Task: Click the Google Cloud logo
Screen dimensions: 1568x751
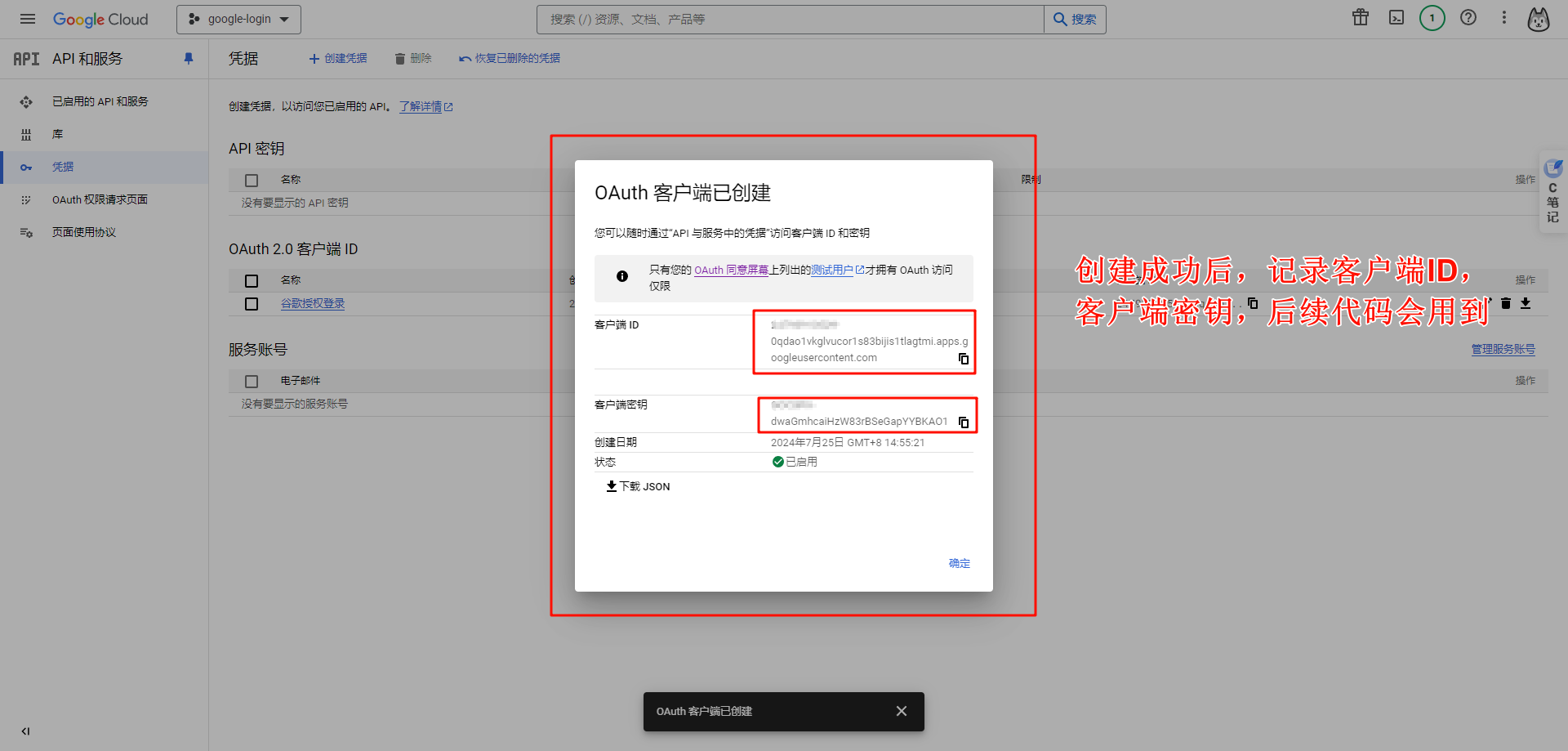Action: pyautogui.click(x=100, y=19)
